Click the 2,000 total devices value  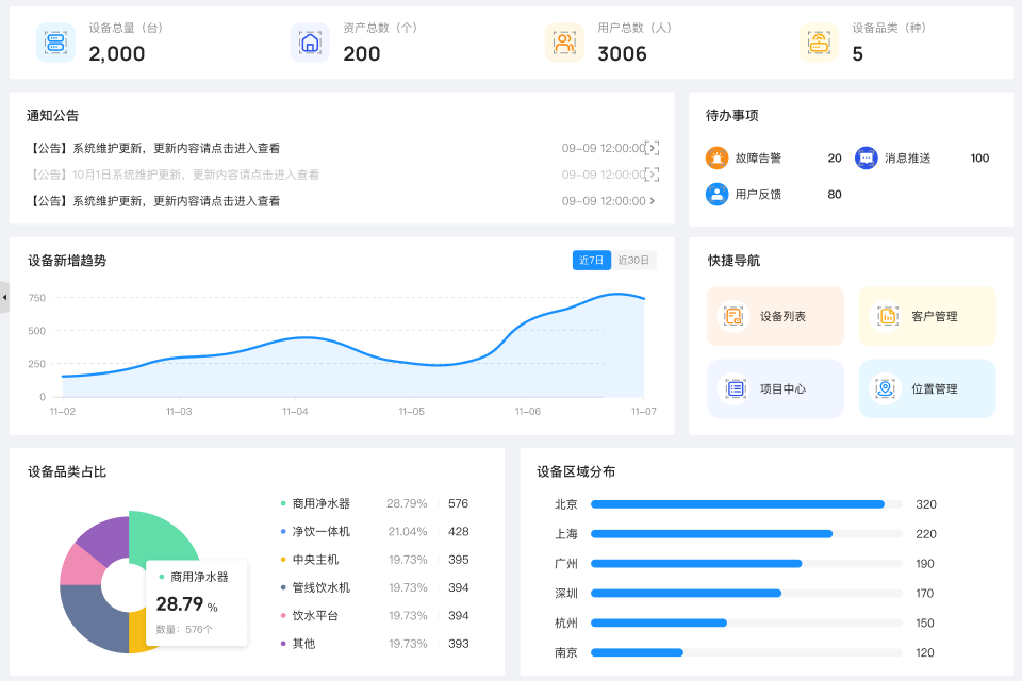click(x=117, y=54)
